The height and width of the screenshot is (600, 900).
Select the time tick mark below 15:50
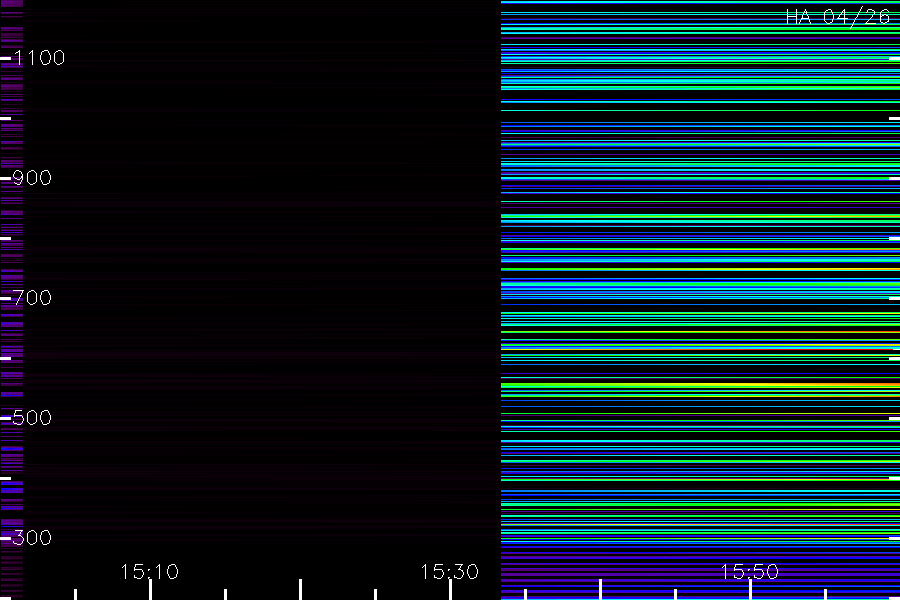750,590
